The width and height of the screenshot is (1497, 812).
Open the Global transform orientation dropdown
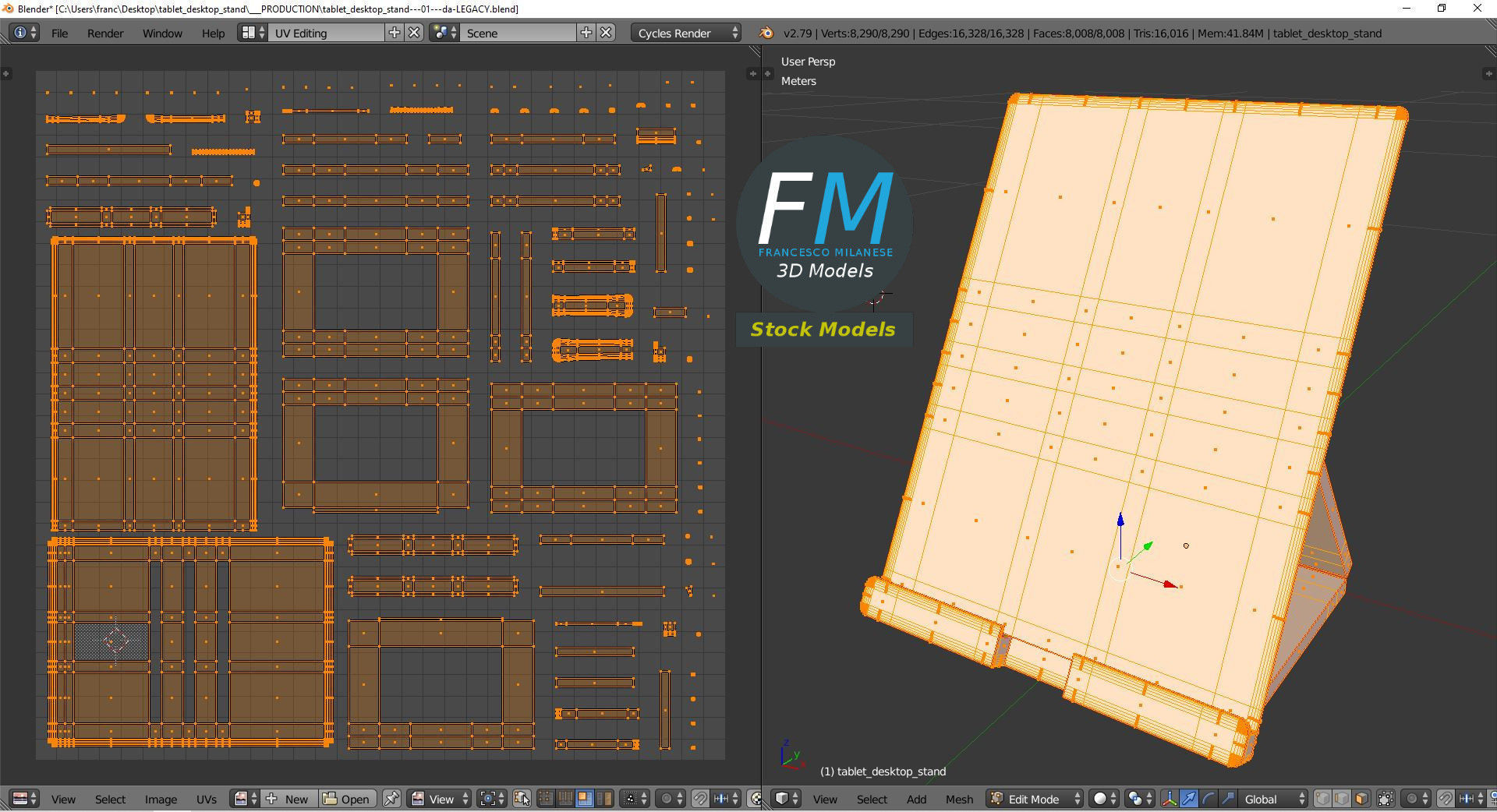click(1273, 799)
